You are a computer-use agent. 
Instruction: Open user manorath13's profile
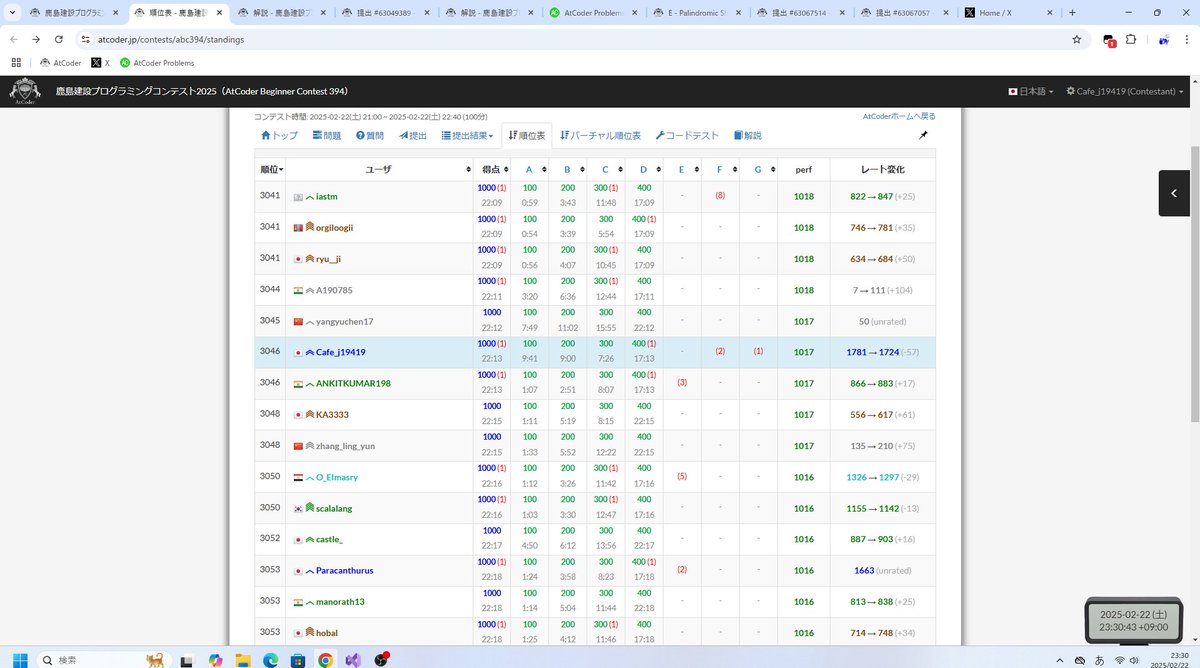tap(340, 602)
